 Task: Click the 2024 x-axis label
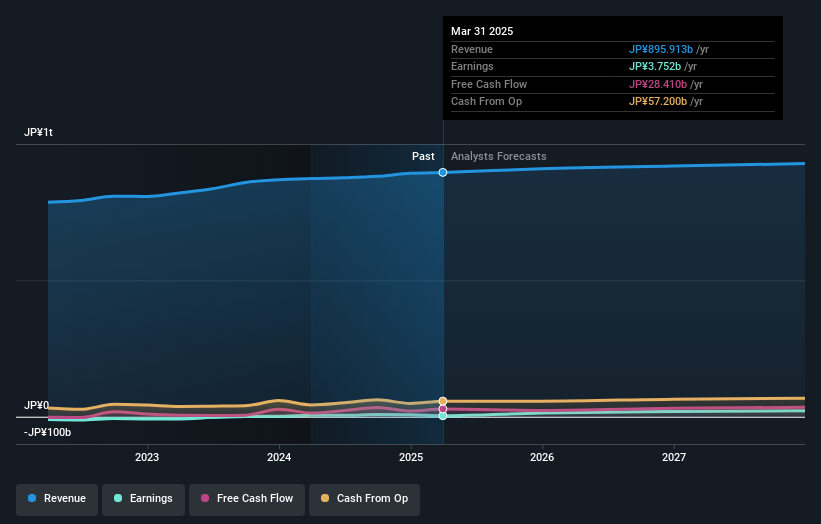click(x=279, y=458)
